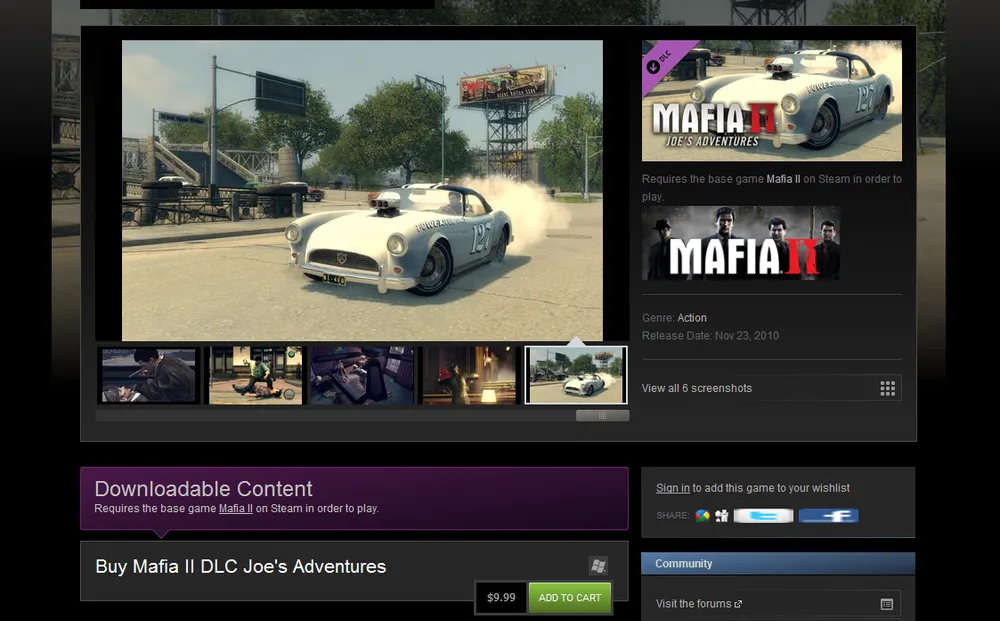Viewport: 1000px width, 621px height.
Task: Open the Mafia II link under the header image
Action: [x=783, y=179]
